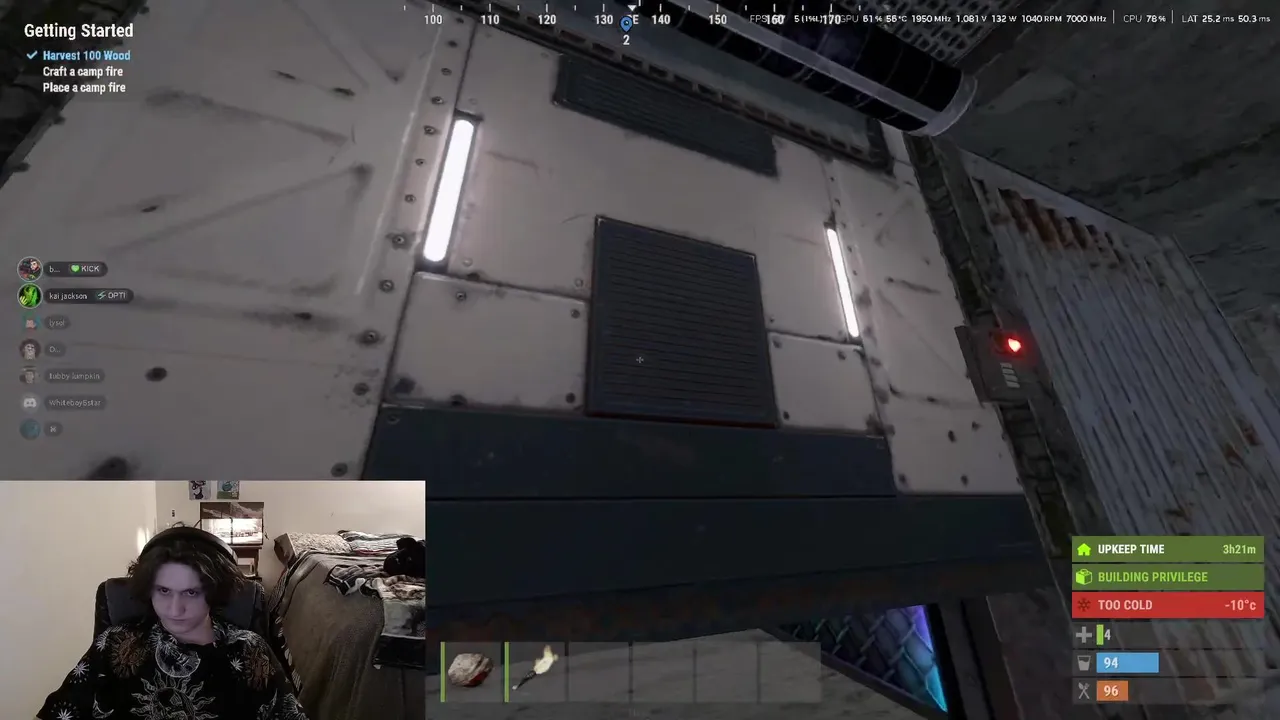Click compass heading 110
Screen dimensions: 1280x720
[x=490, y=20]
